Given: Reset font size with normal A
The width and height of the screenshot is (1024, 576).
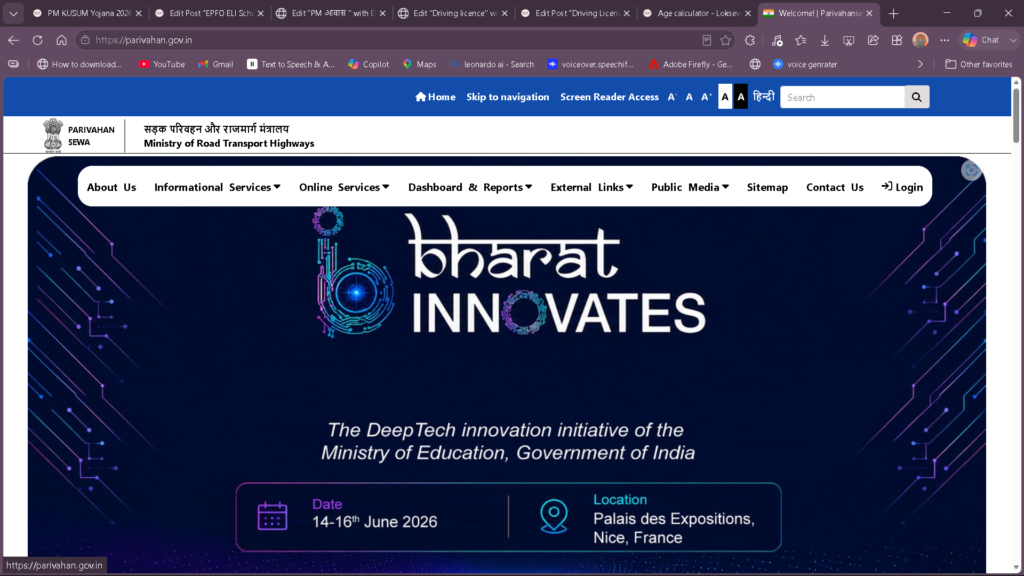Looking at the screenshot, I should (689, 97).
